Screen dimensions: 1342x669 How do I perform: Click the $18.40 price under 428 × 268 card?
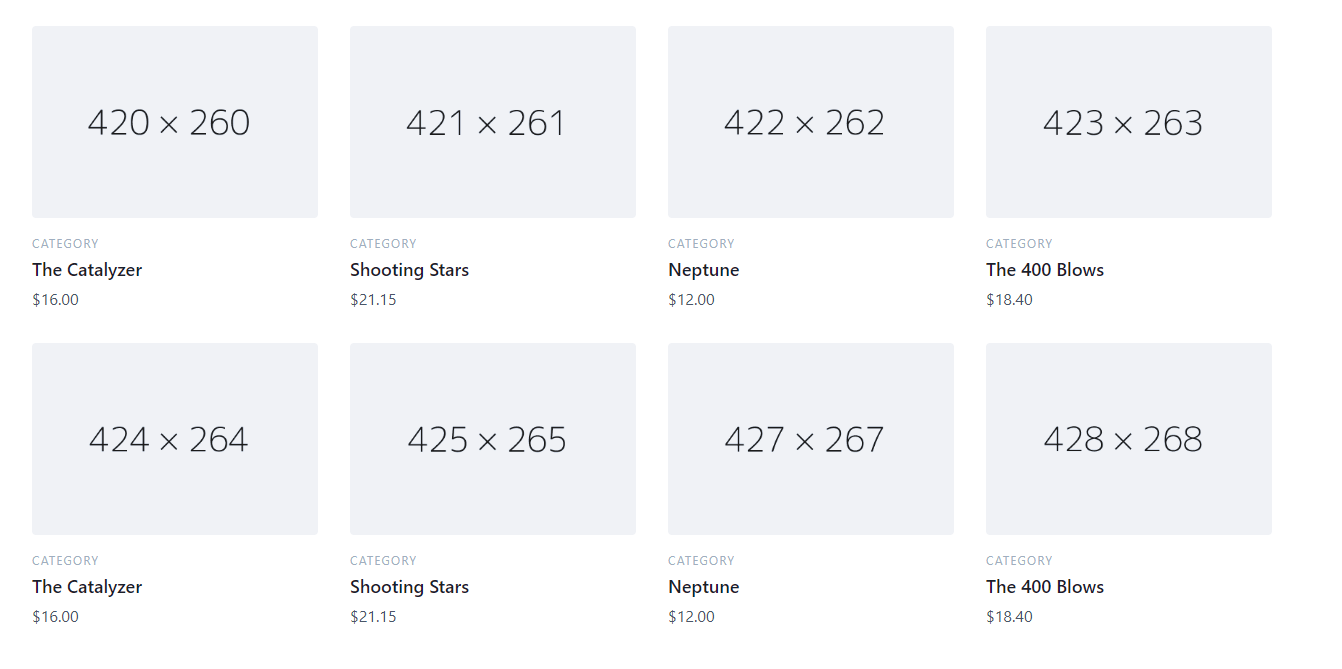tap(1009, 617)
